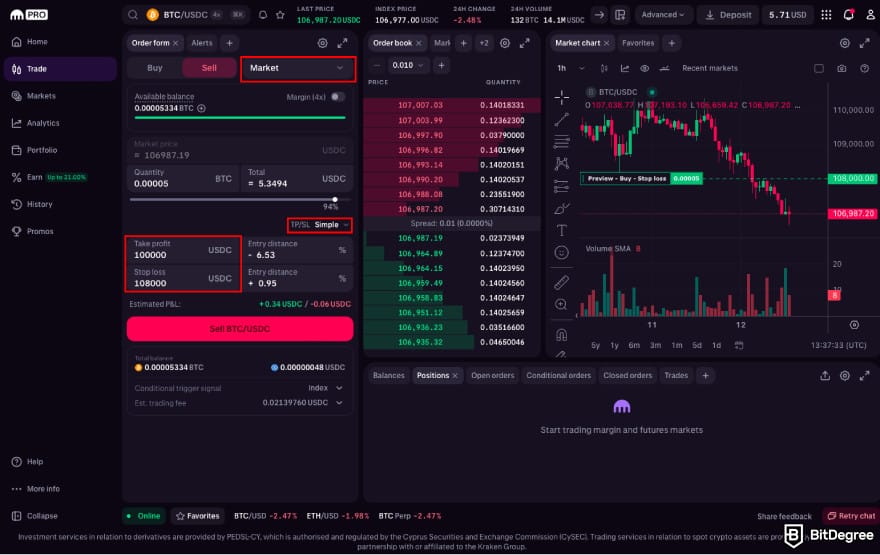Image resolution: width=880 pixels, height=555 pixels.
Task: Select the 5y chart range
Action: (595, 345)
